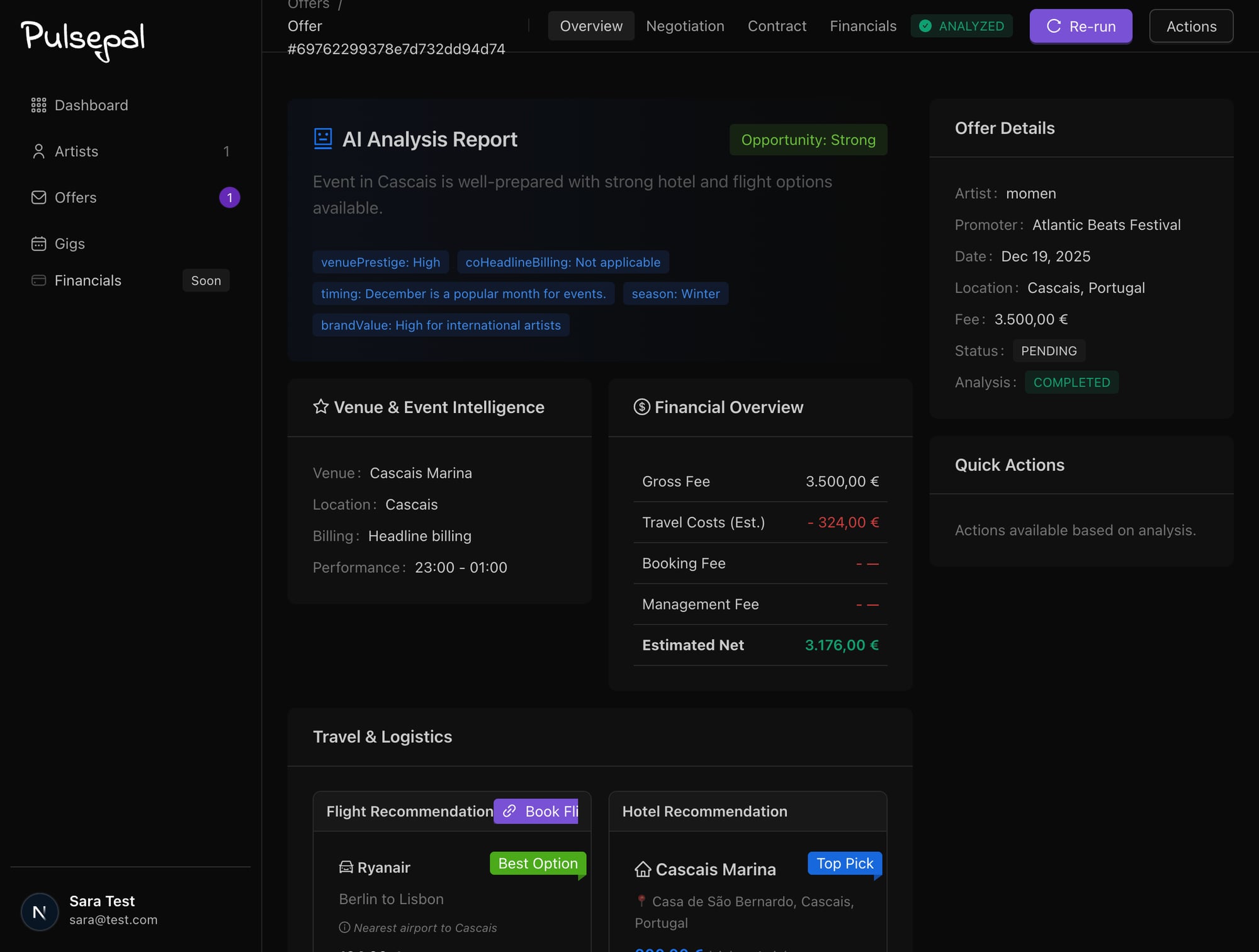Click the robot icon beside AI Analysis Report
This screenshot has width=1259, height=952.
[322, 139]
